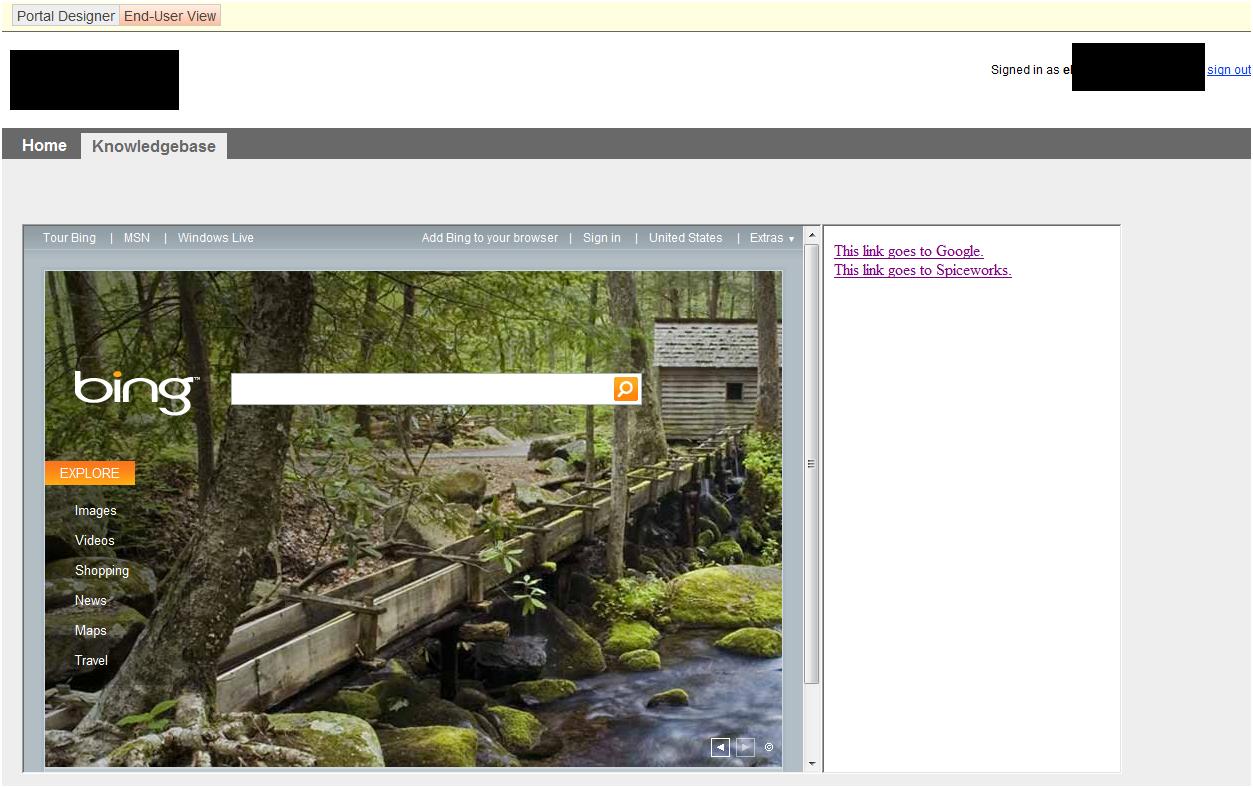Select Videos in the Explore menu
The width and height of the screenshot is (1253, 788).
(94, 540)
